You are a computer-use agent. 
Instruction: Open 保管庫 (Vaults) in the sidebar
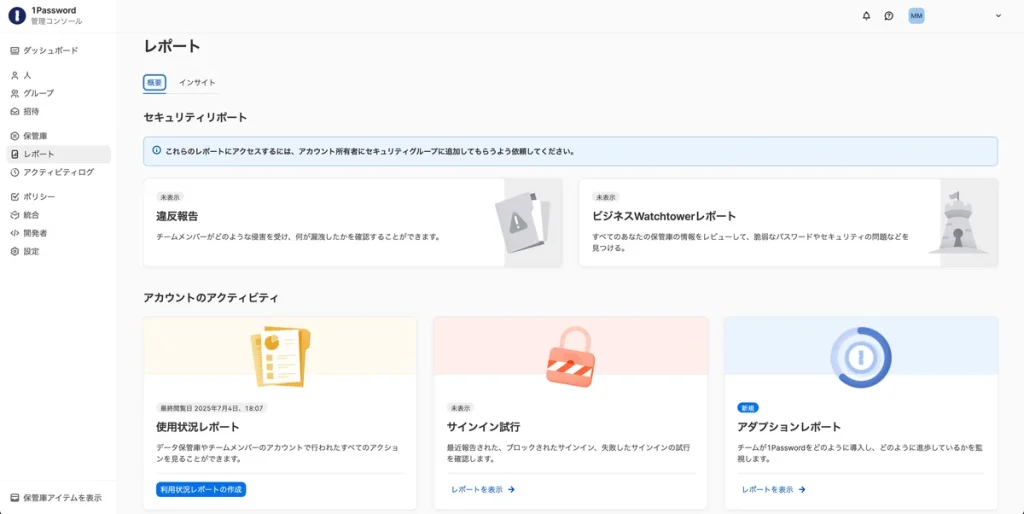(x=35, y=136)
